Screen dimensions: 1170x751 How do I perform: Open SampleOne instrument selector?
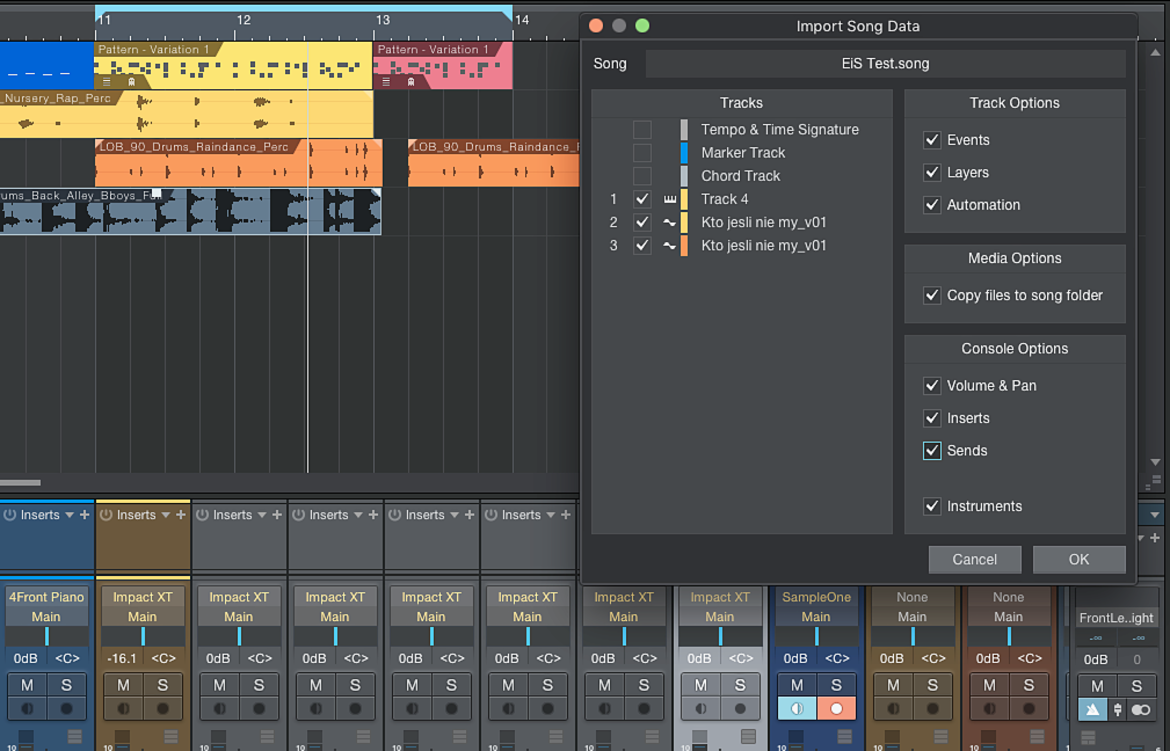[816, 597]
